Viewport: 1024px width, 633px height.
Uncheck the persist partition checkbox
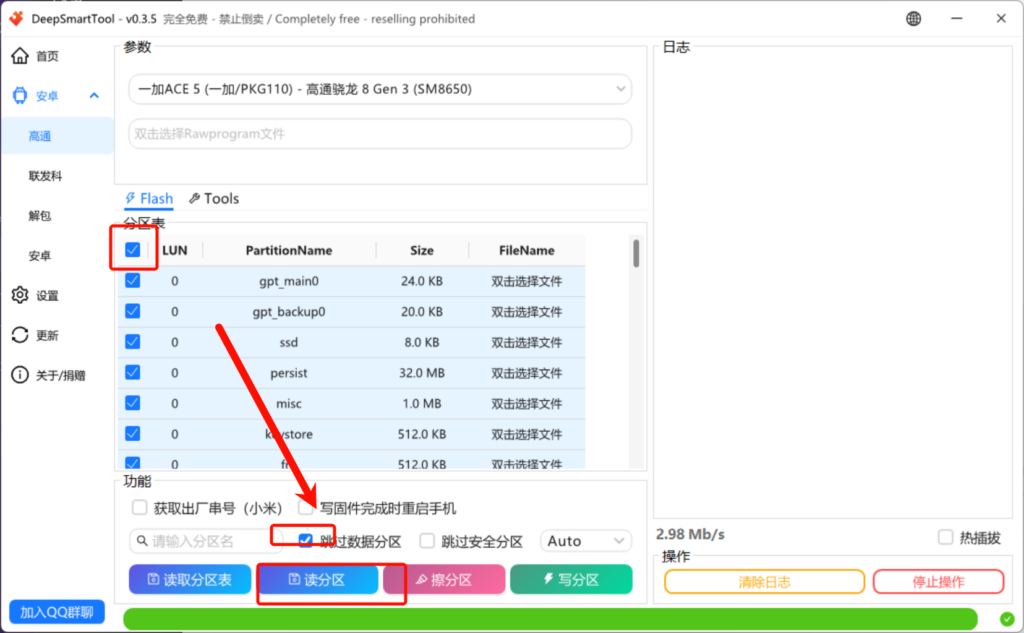(x=133, y=372)
